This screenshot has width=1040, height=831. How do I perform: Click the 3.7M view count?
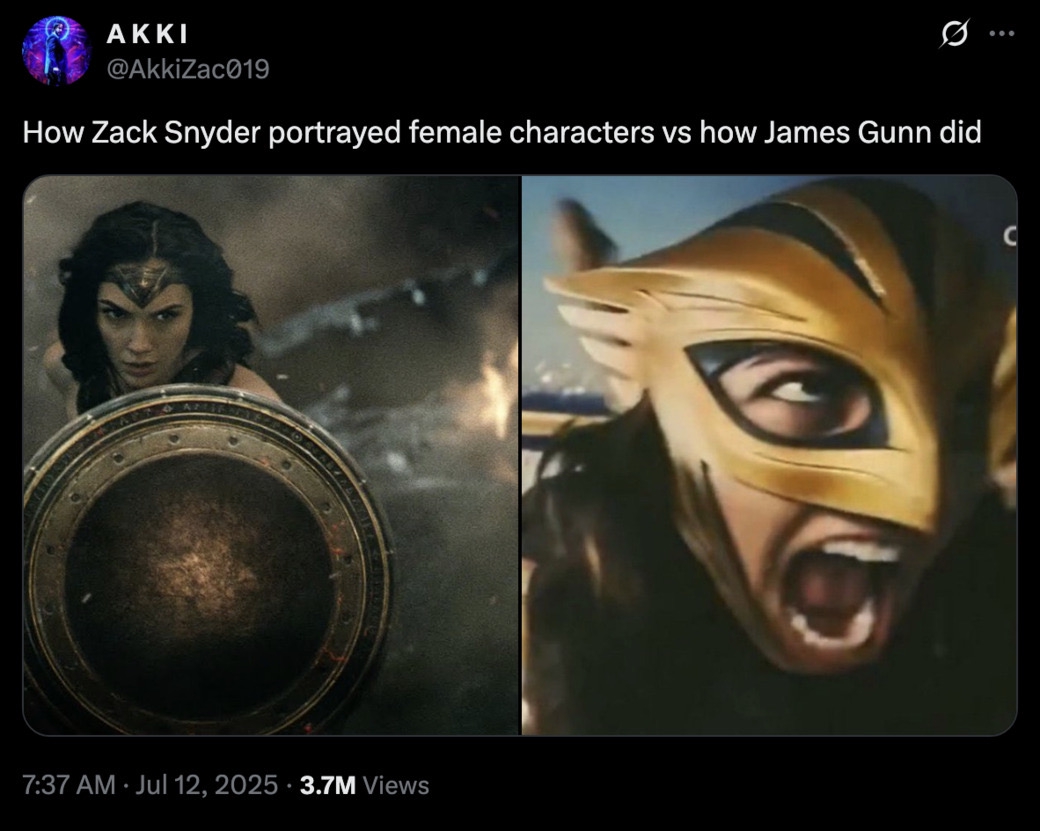(328, 785)
